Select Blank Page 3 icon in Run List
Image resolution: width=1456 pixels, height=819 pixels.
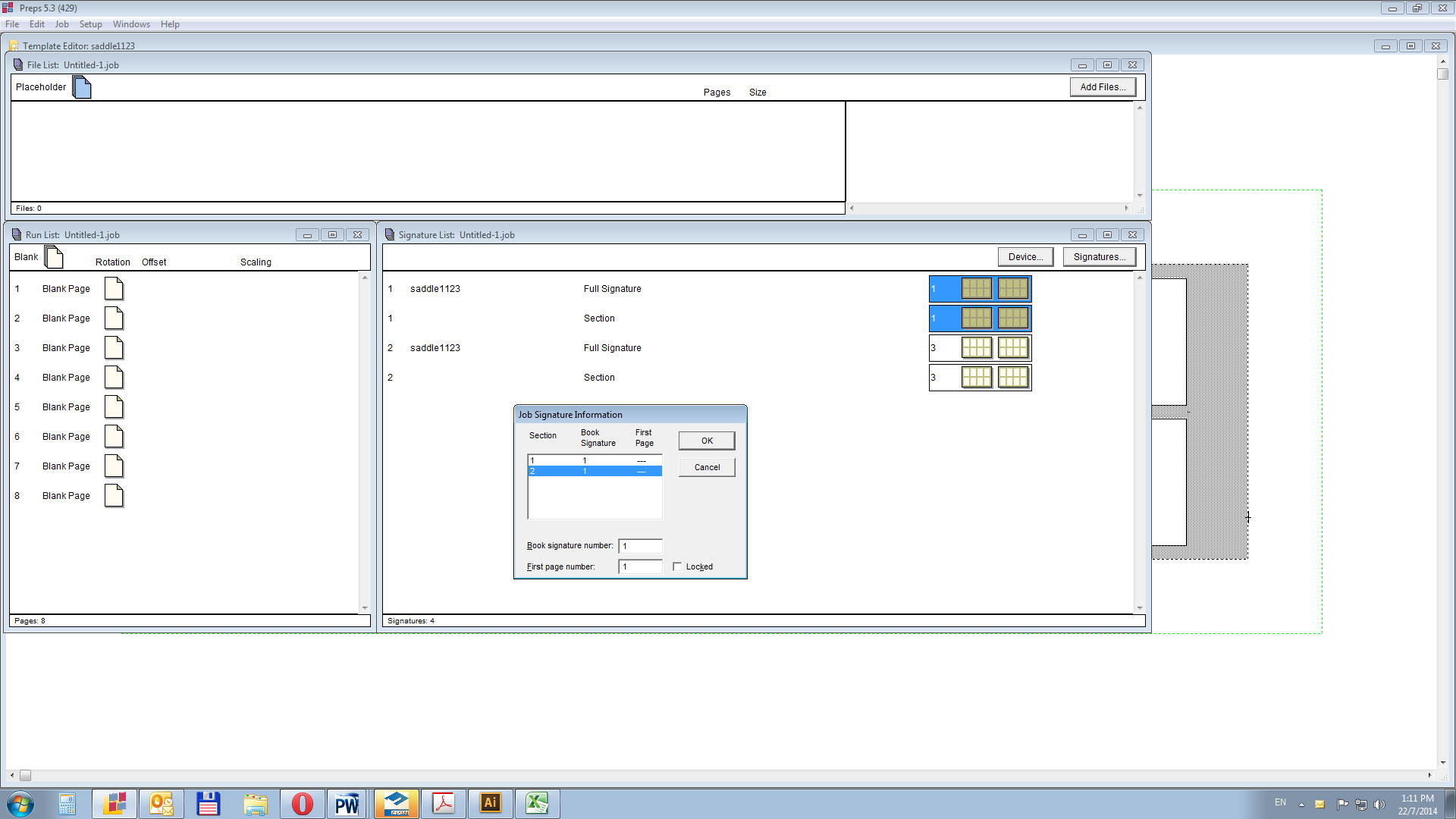[114, 348]
